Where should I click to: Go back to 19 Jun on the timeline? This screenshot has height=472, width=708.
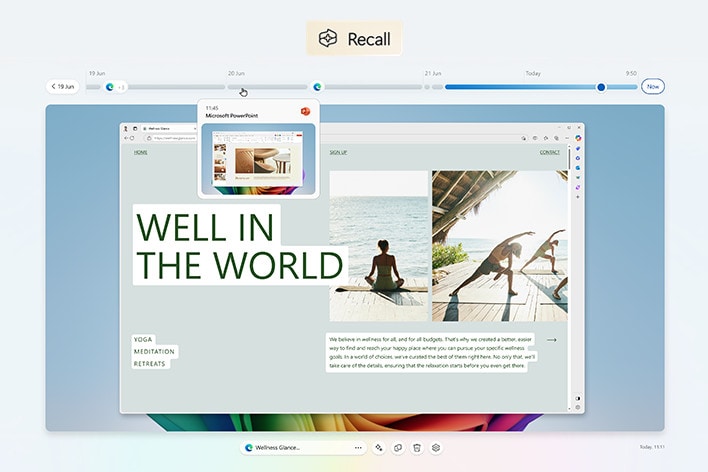pos(62,87)
